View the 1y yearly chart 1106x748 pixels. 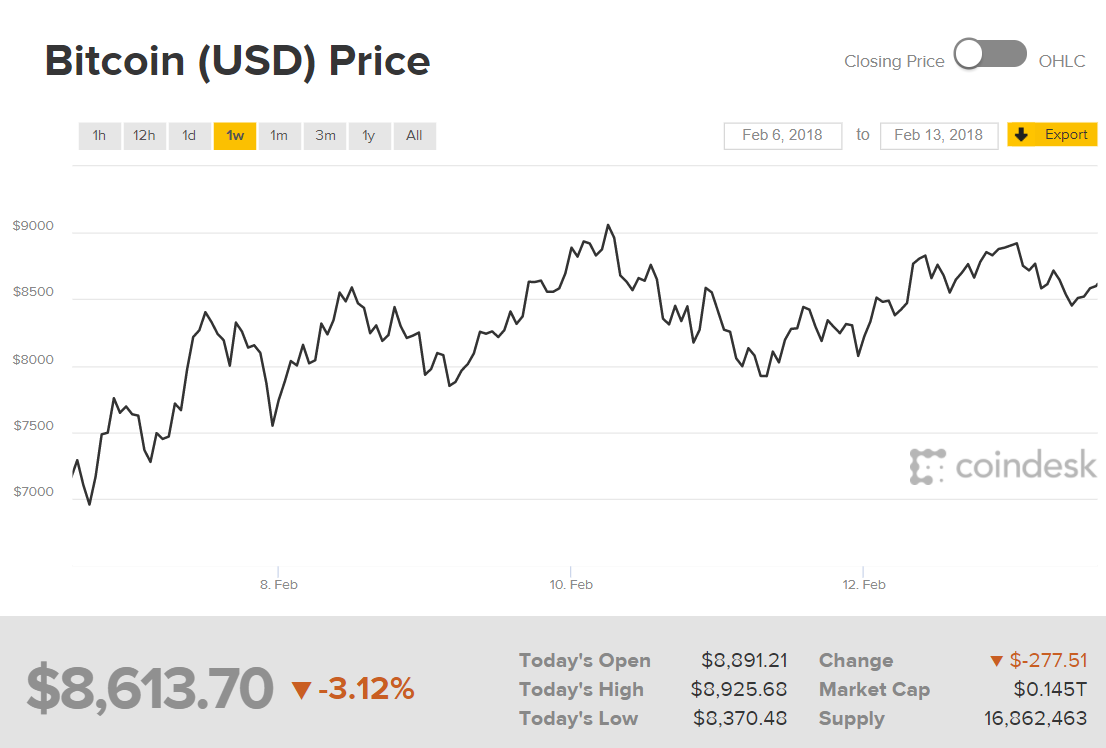369,135
